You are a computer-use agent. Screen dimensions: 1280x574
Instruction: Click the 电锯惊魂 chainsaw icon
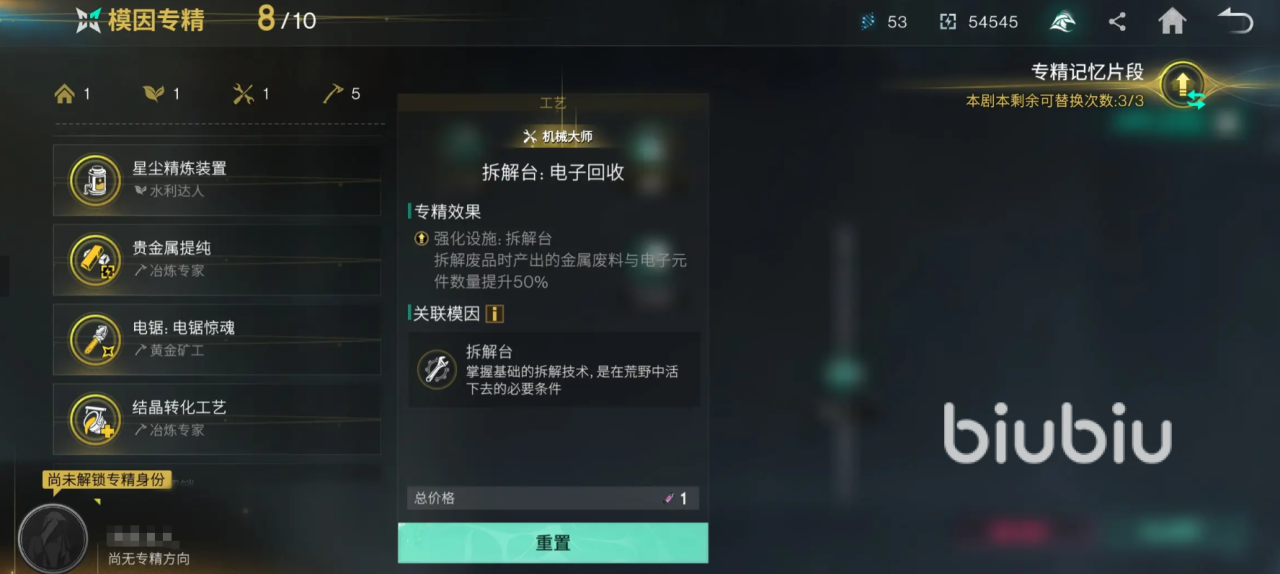[96, 339]
